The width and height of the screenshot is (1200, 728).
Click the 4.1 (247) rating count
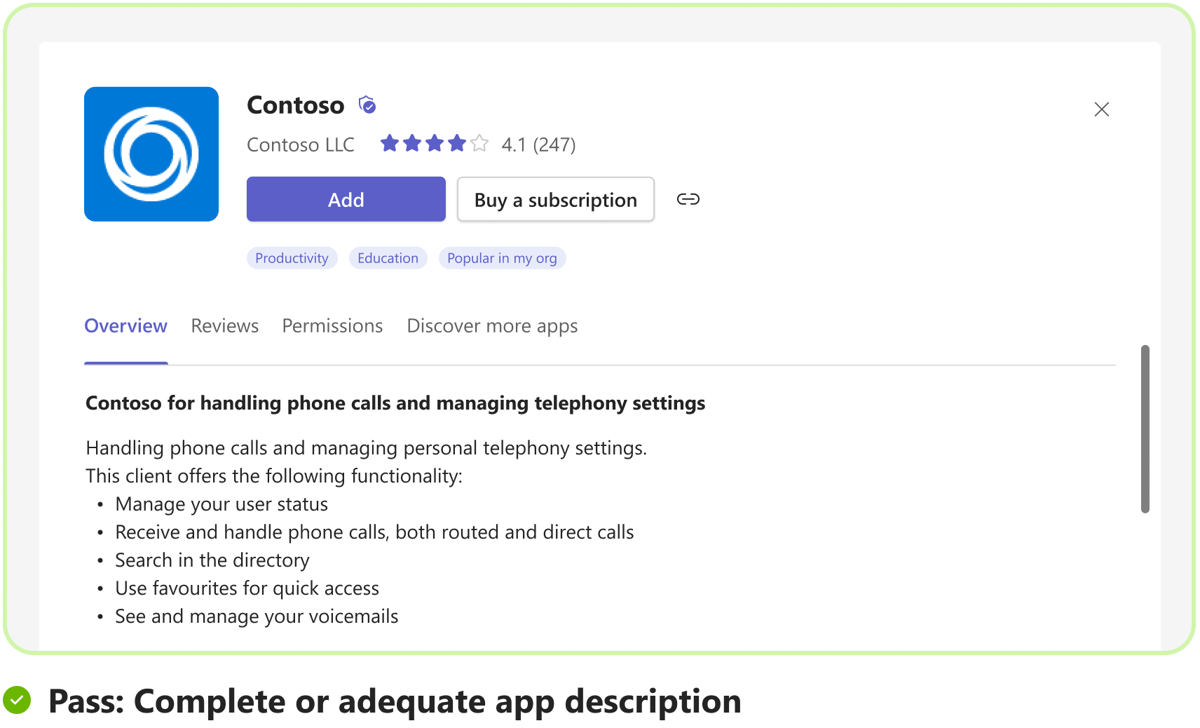point(539,145)
